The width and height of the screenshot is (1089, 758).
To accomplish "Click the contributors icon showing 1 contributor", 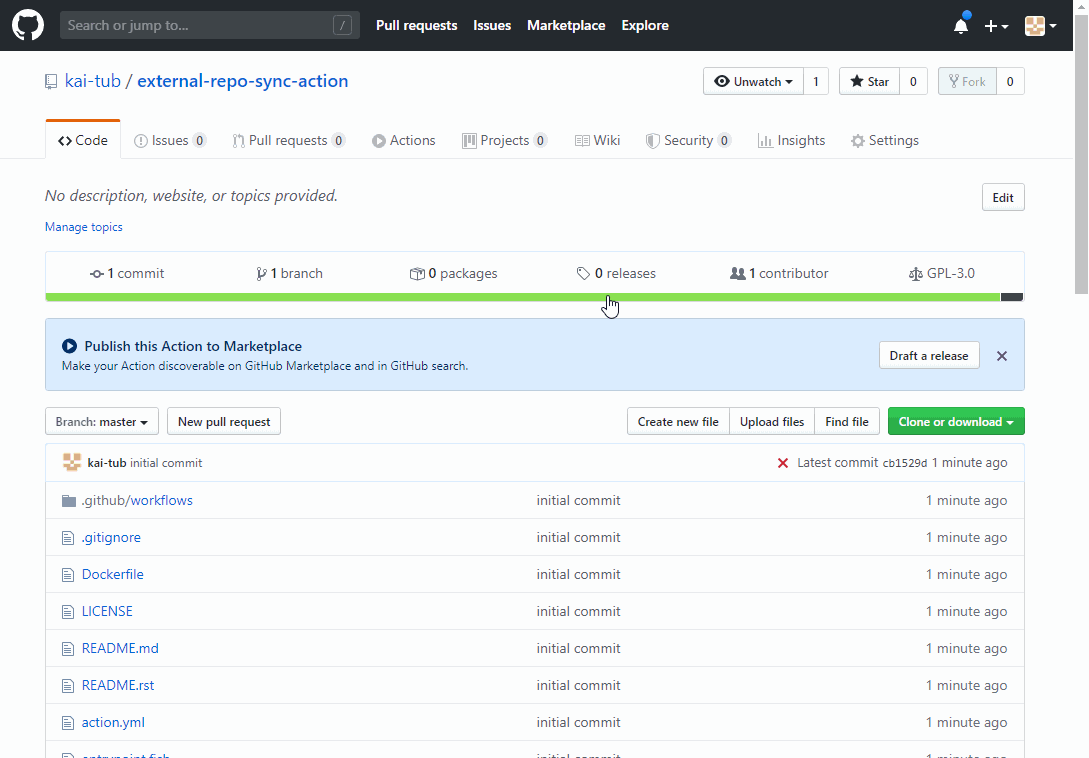I will (x=737, y=272).
